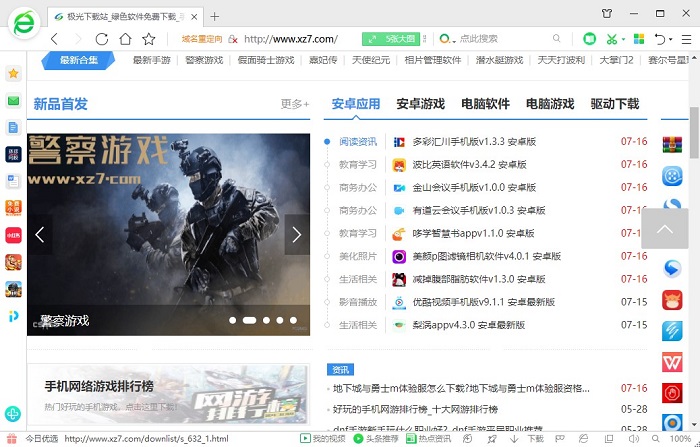Click the WinRAR icon in right column
Image resolution: width=700 pixels, height=447 pixels.
pos(672,145)
